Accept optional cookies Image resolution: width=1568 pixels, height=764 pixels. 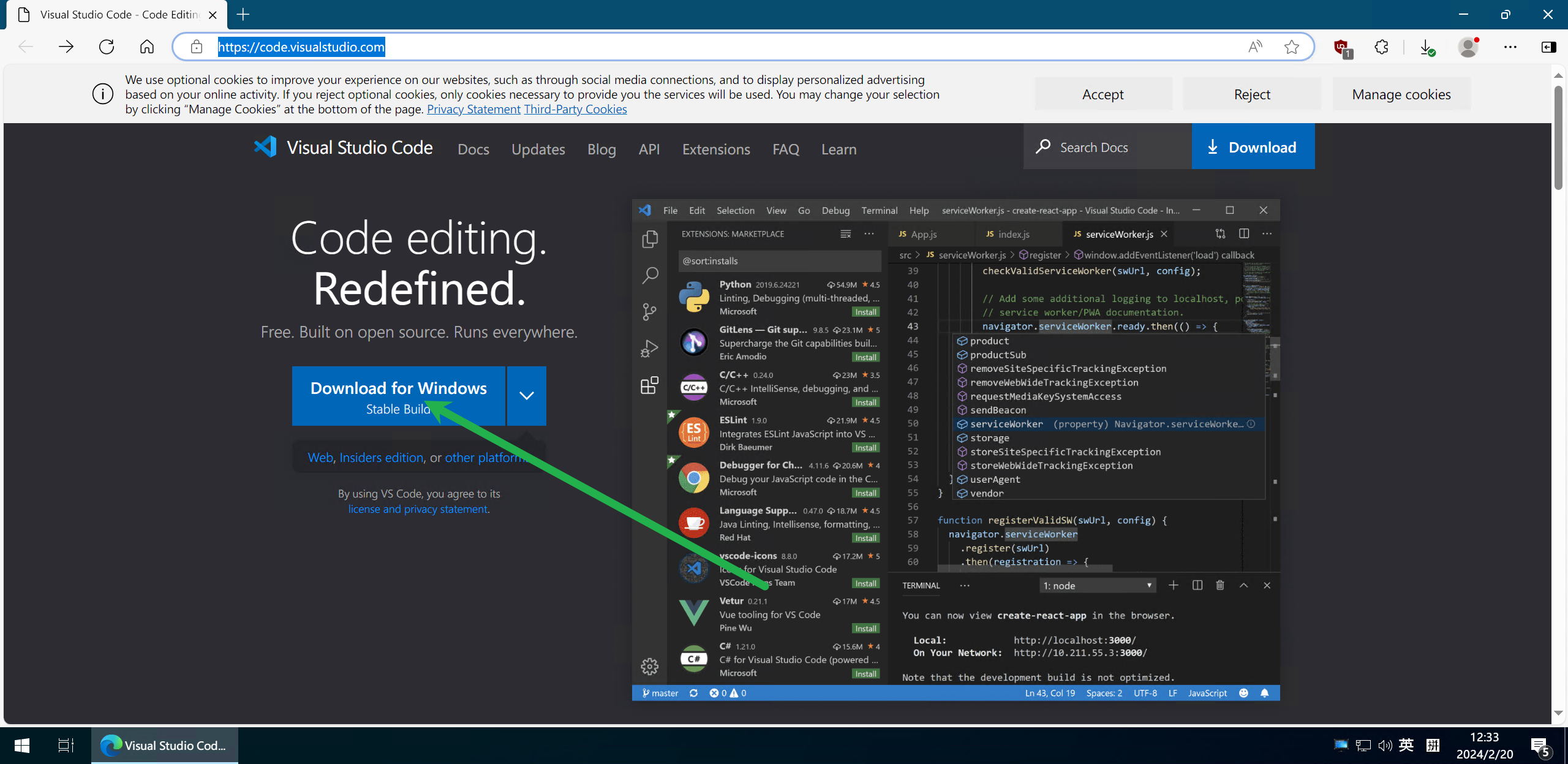click(x=1103, y=94)
